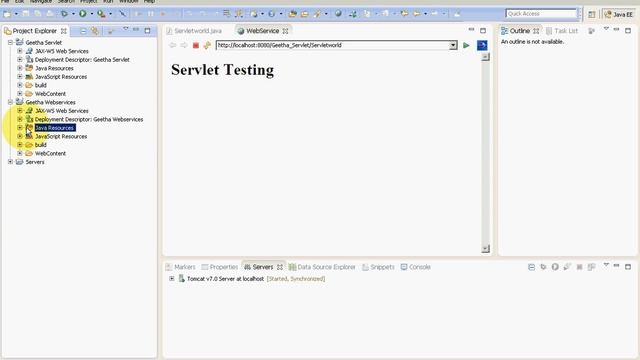Click the green Go arrow beside the URL
The image size is (640, 360).
click(466, 45)
